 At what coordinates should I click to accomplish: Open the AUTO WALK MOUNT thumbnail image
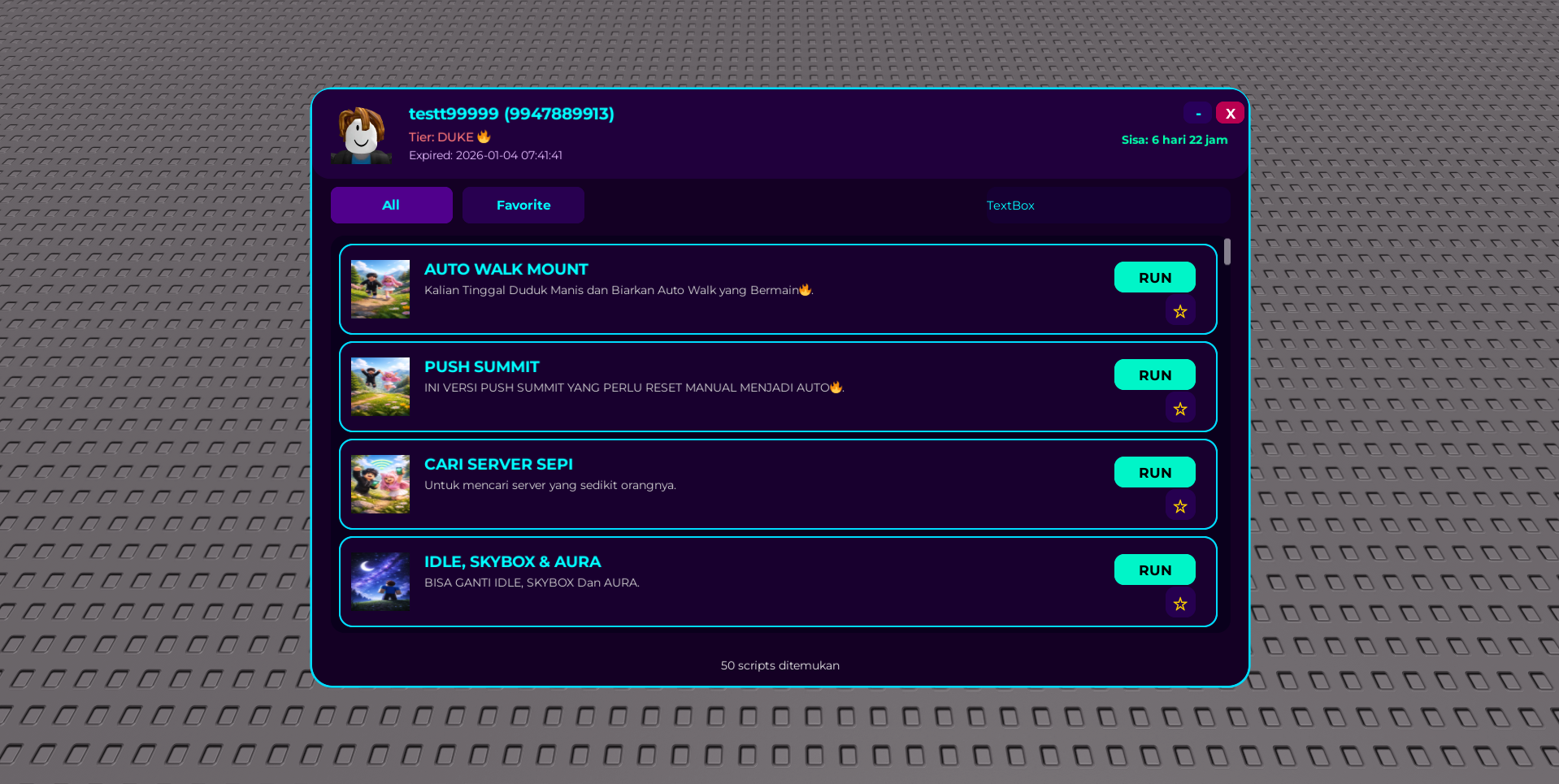380,289
